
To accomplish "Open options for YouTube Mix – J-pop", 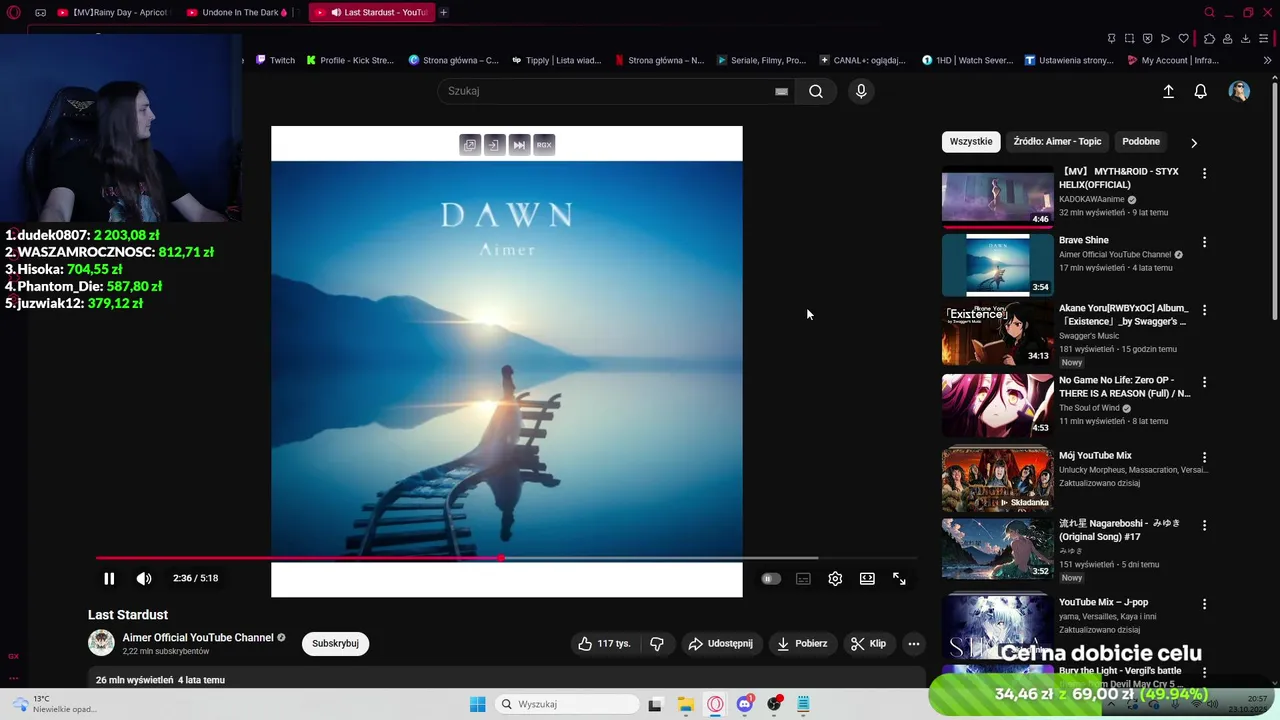I will coord(1204,604).
